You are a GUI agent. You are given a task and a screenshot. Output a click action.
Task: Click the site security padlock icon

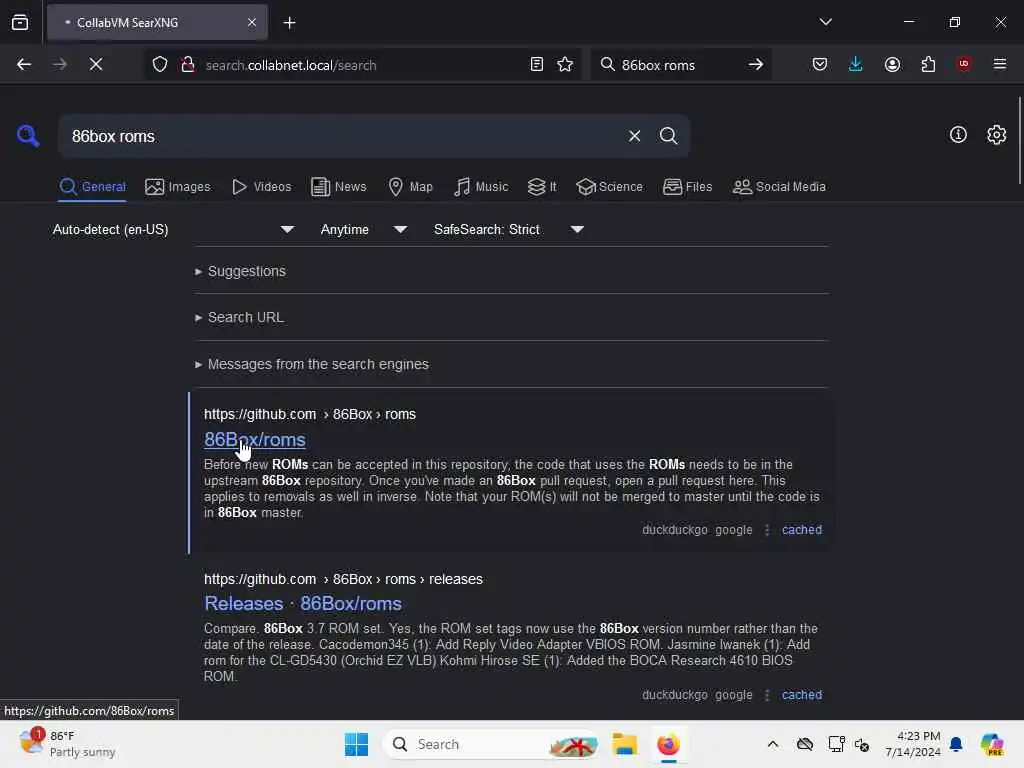(188, 64)
